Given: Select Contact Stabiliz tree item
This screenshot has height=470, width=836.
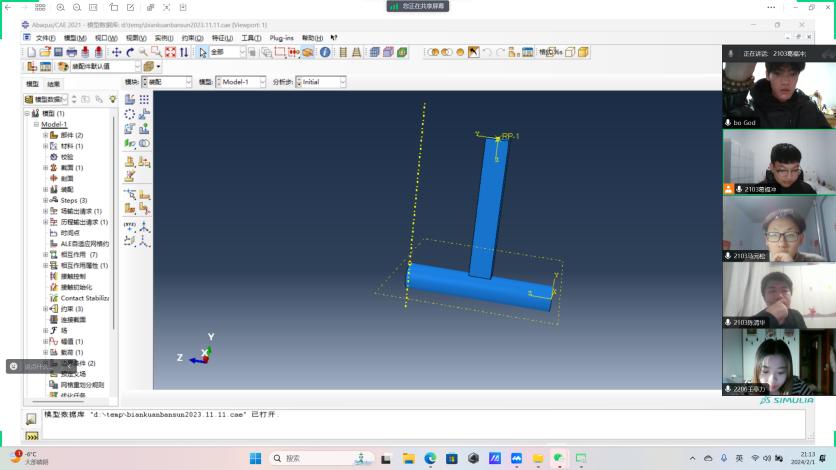Looking at the screenshot, I should (x=84, y=298).
